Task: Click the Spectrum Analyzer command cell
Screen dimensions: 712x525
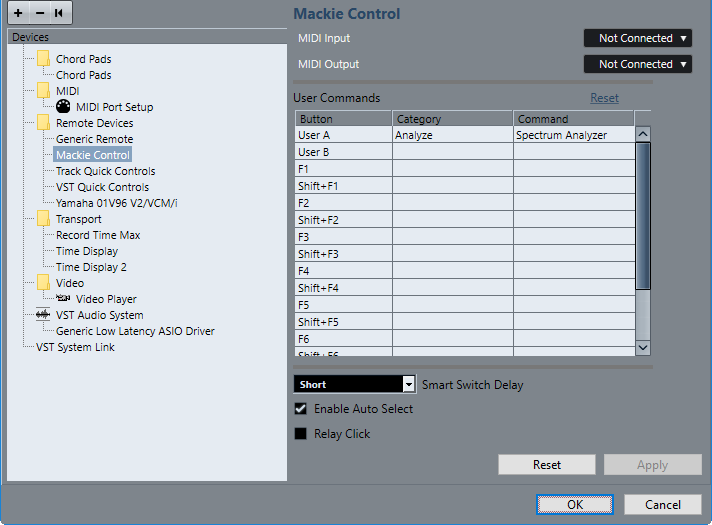Action: (574, 135)
